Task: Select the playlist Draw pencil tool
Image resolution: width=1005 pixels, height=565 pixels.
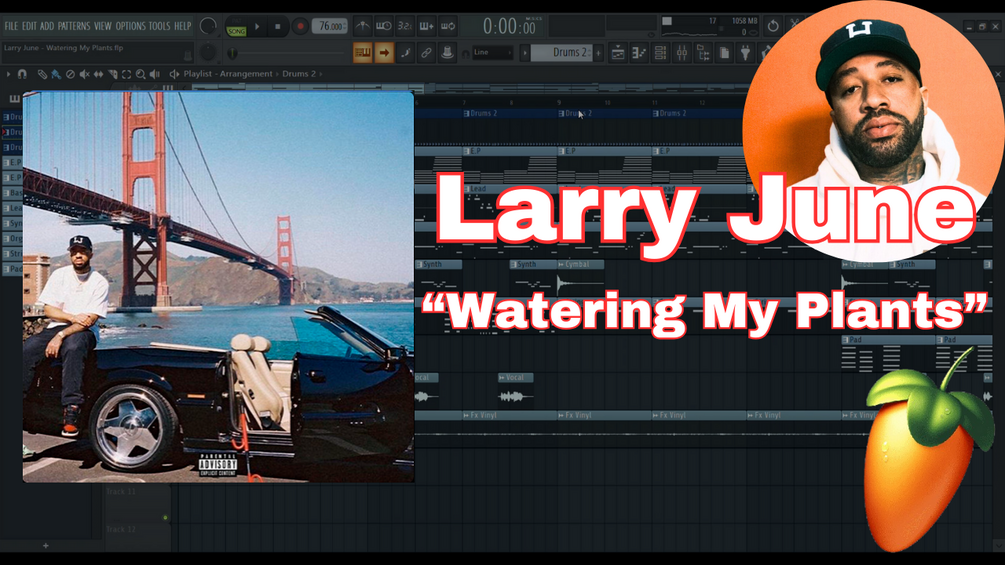Action: [x=42, y=74]
